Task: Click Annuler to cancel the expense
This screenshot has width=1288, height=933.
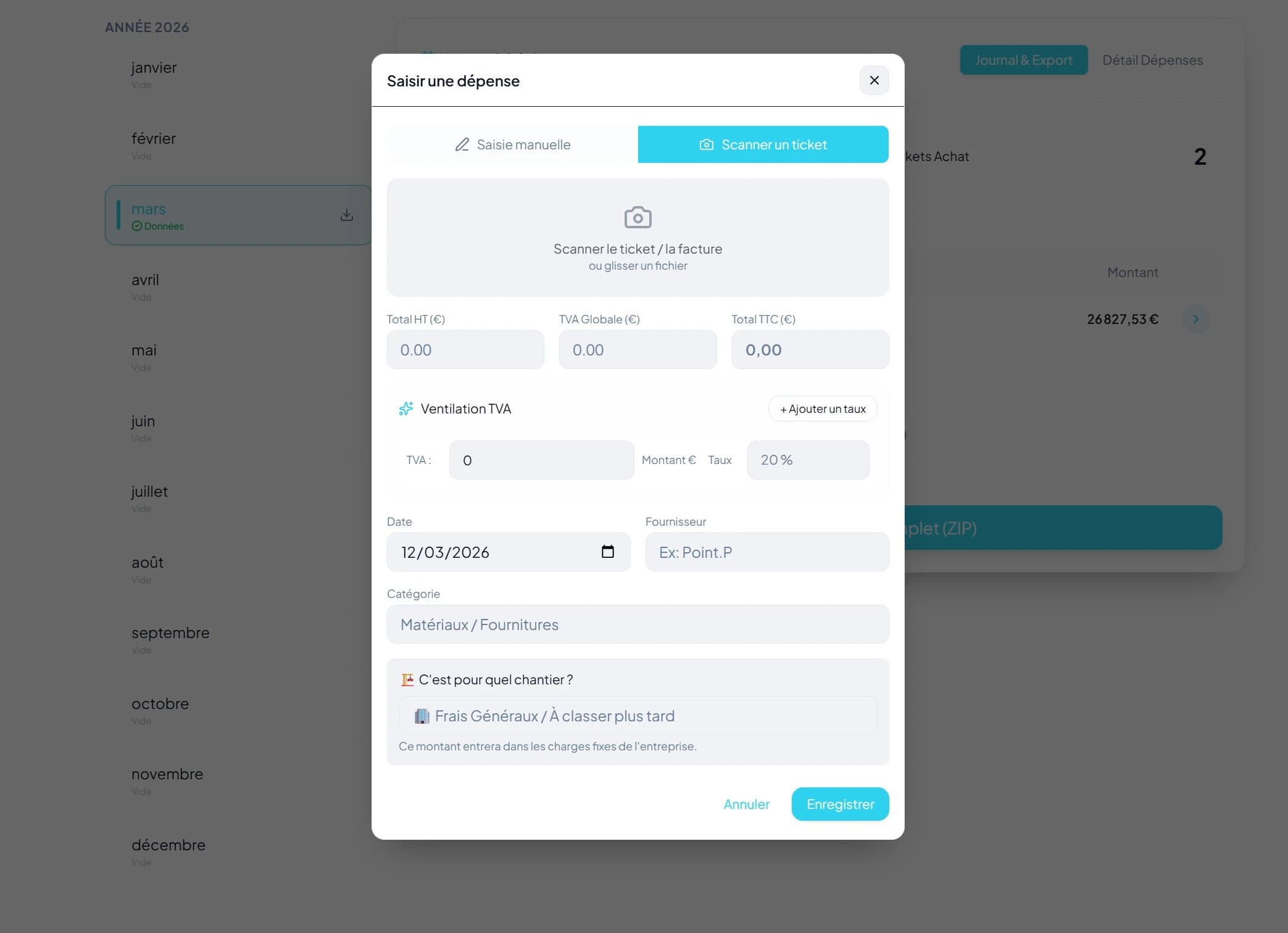Action: coord(746,803)
